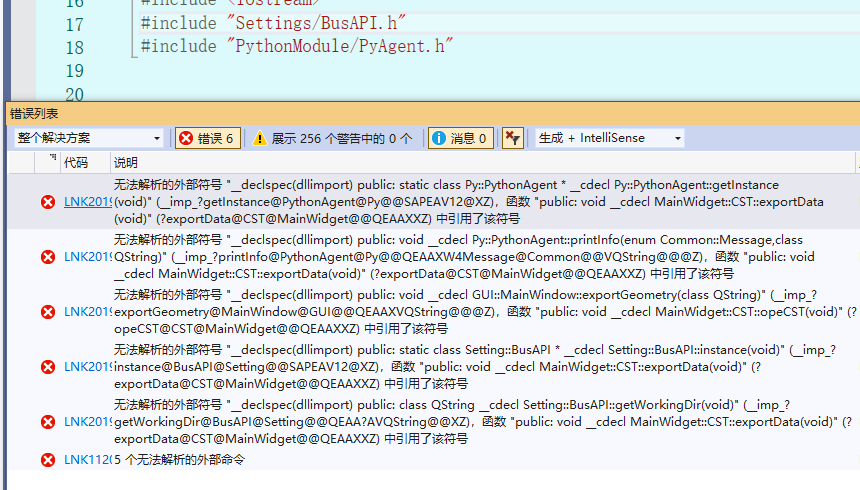Click line number 19 in the editor

pos(75,71)
